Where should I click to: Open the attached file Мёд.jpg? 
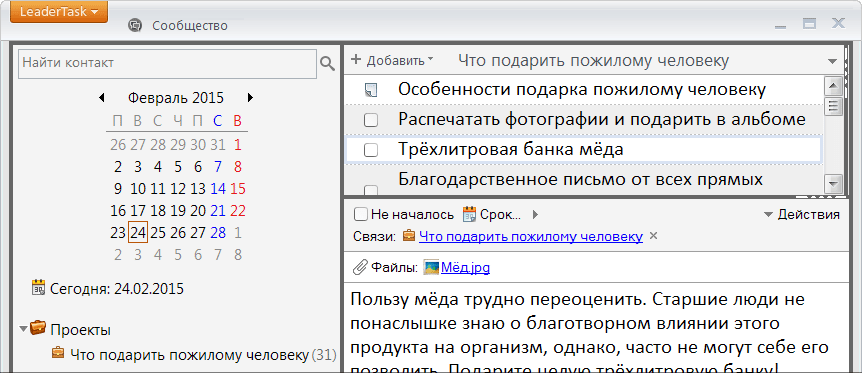point(465,268)
